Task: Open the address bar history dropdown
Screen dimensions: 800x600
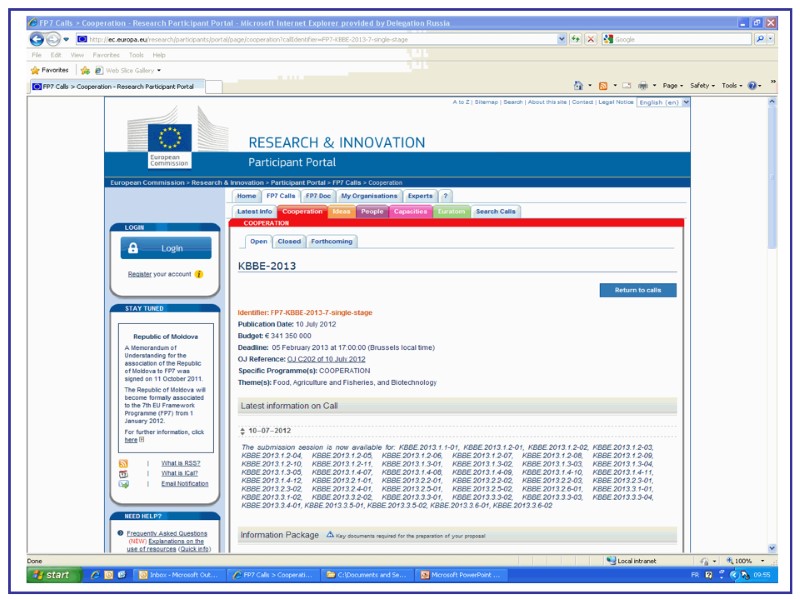Action: coord(562,39)
